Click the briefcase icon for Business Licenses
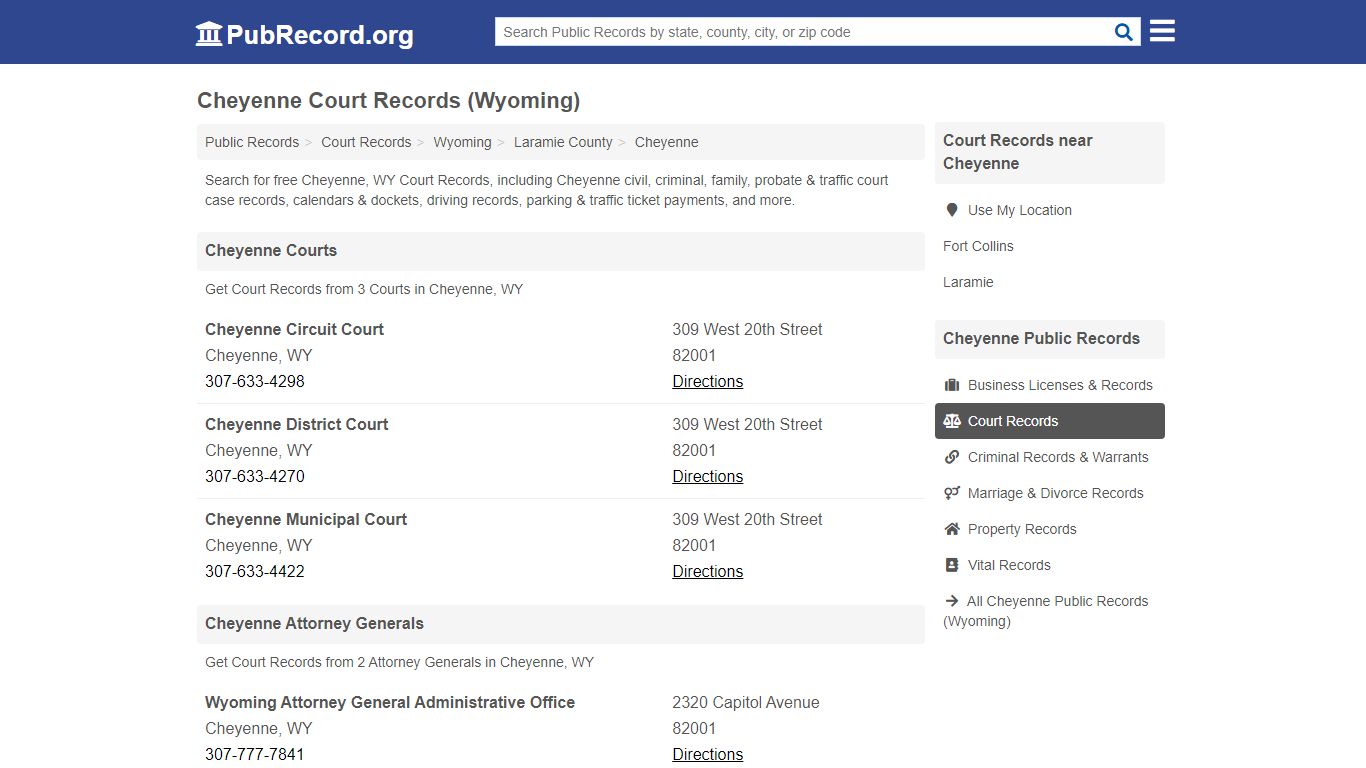Image resolution: width=1366 pixels, height=768 pixels. pos(952,385)
